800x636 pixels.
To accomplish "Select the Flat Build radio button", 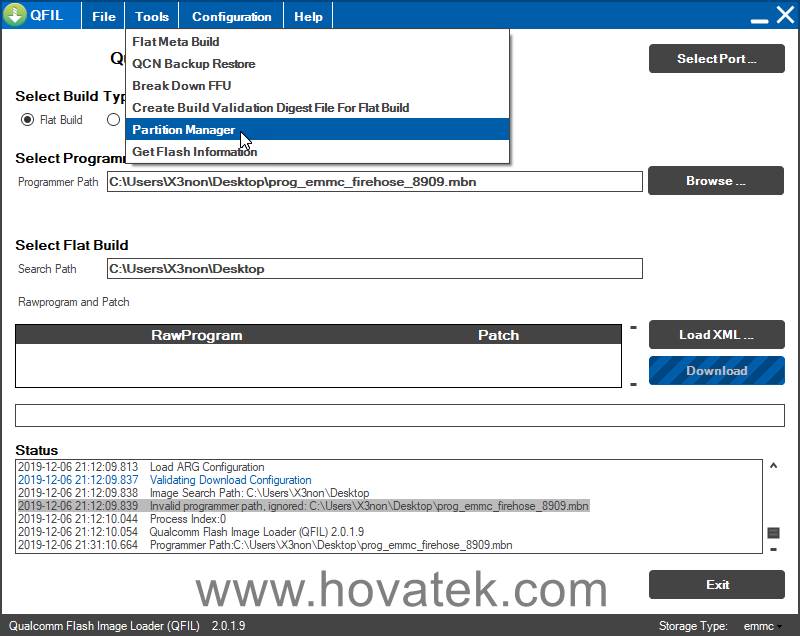I will pos(27,120).
